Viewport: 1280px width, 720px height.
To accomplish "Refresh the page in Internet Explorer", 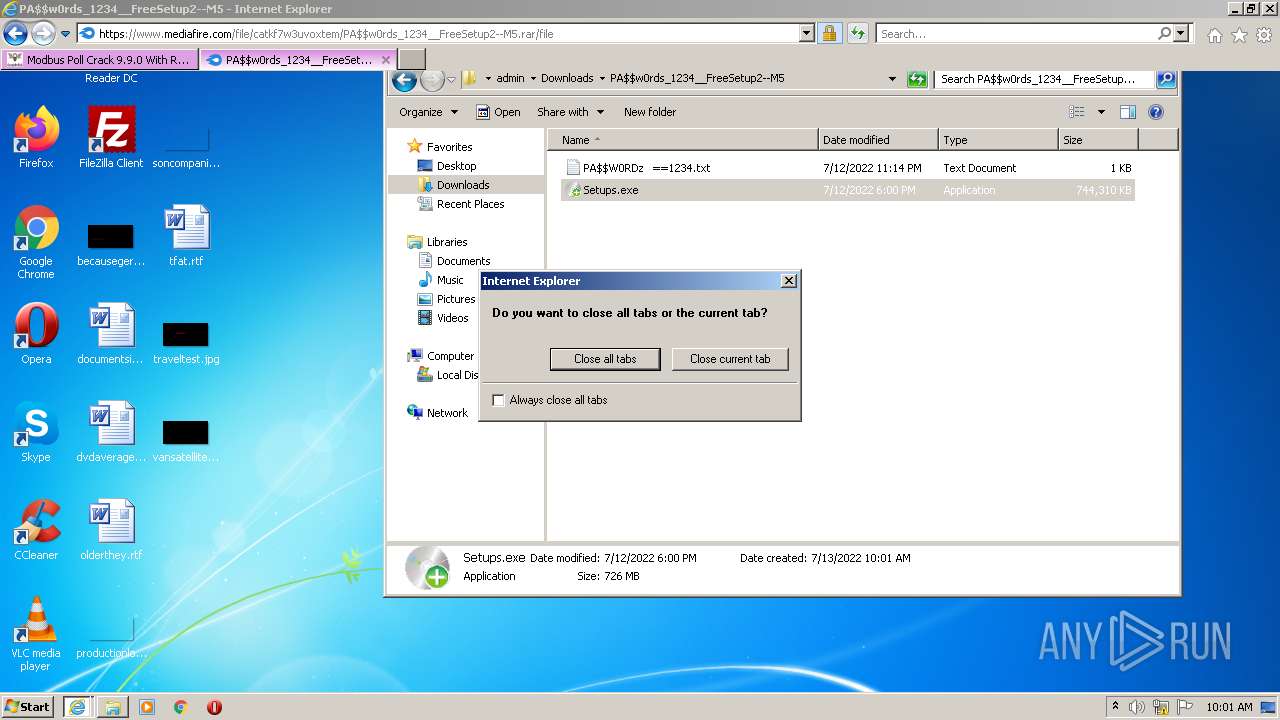I will click(x=857, y=33).
